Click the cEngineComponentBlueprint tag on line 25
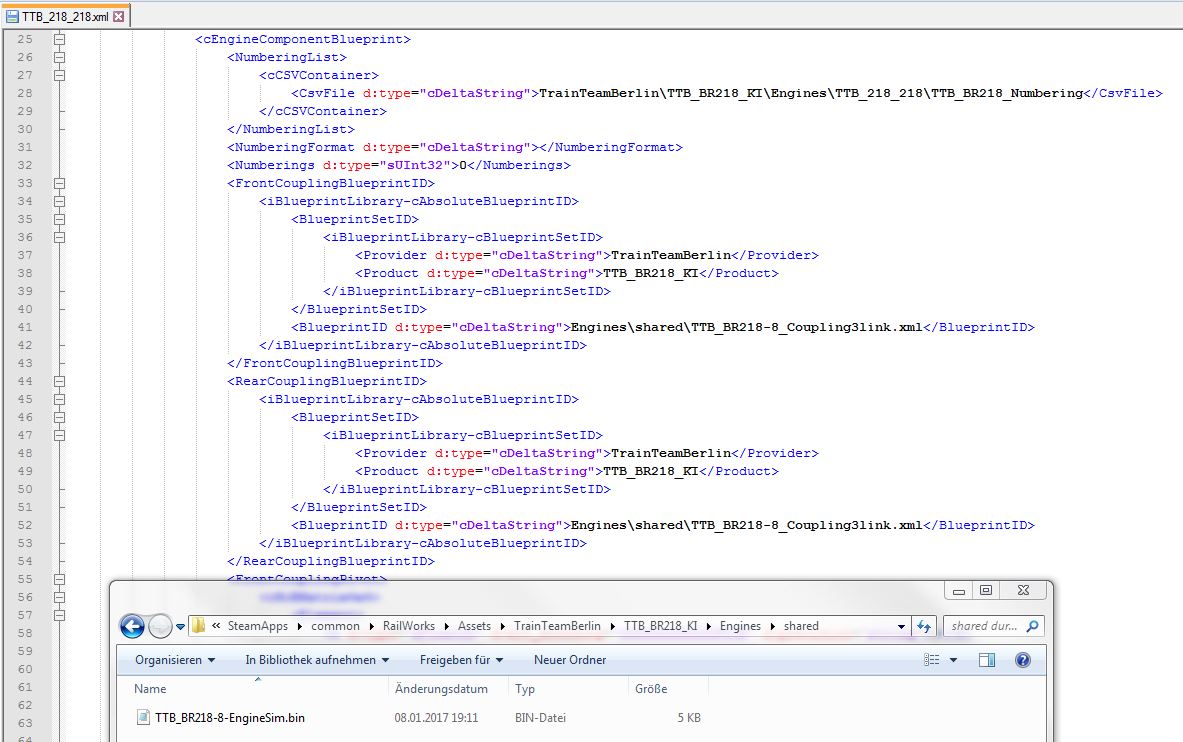The width and height of the screenshot is (1183, 742). point(303,39)
